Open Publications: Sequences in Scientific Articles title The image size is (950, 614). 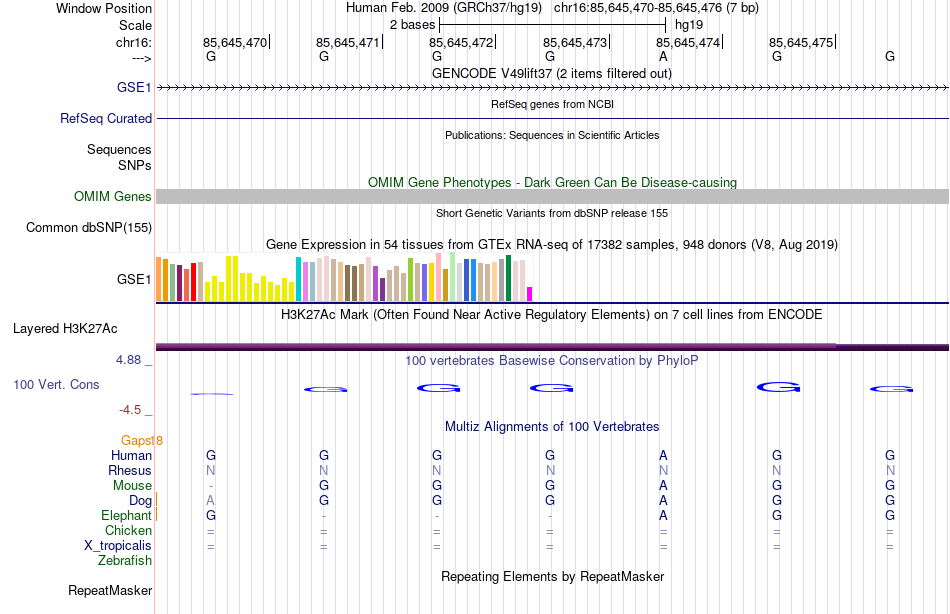(x=552, y=135)
